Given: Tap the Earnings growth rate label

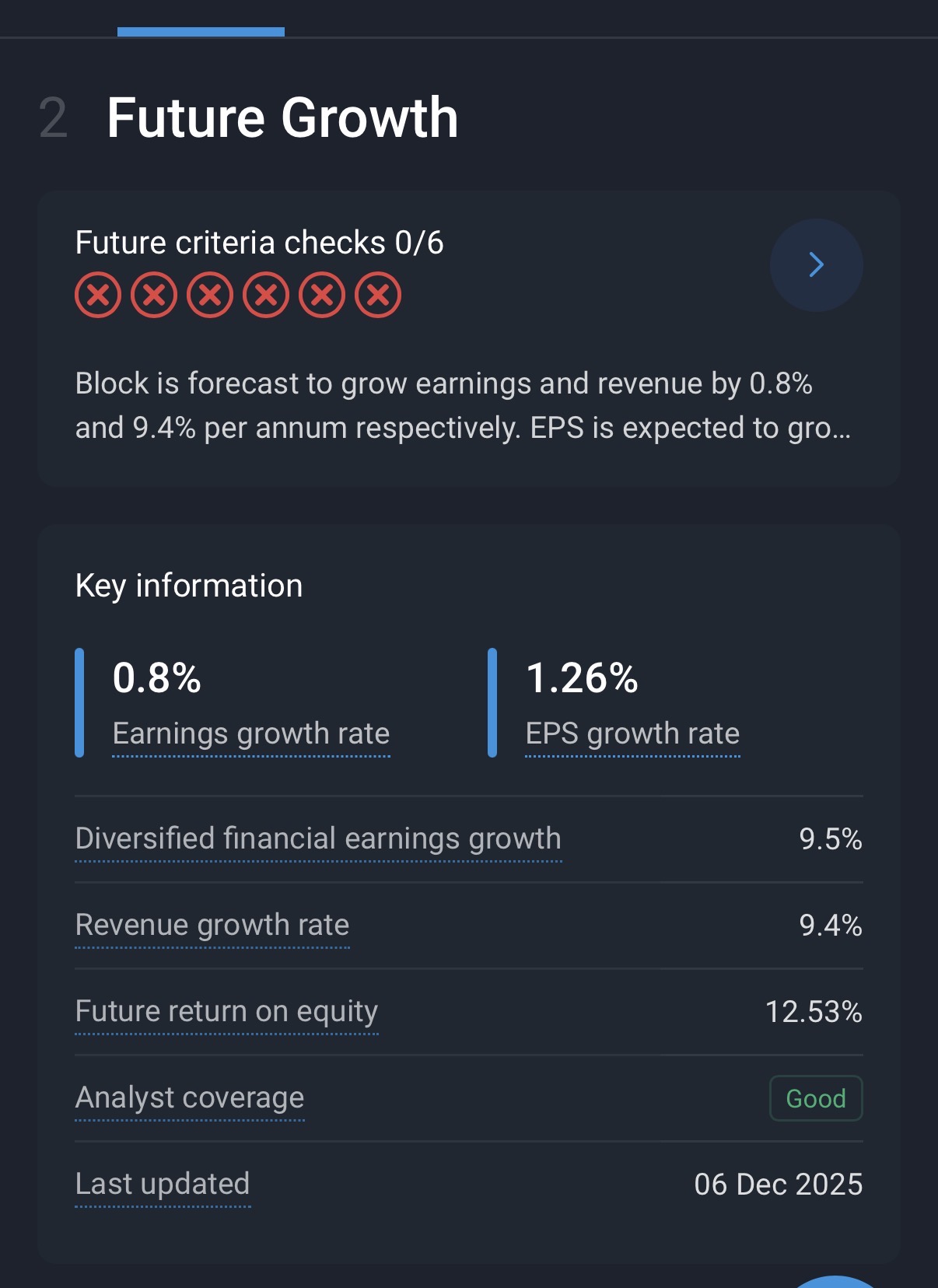Looking at the screenshot, I should tap(250, 733).
